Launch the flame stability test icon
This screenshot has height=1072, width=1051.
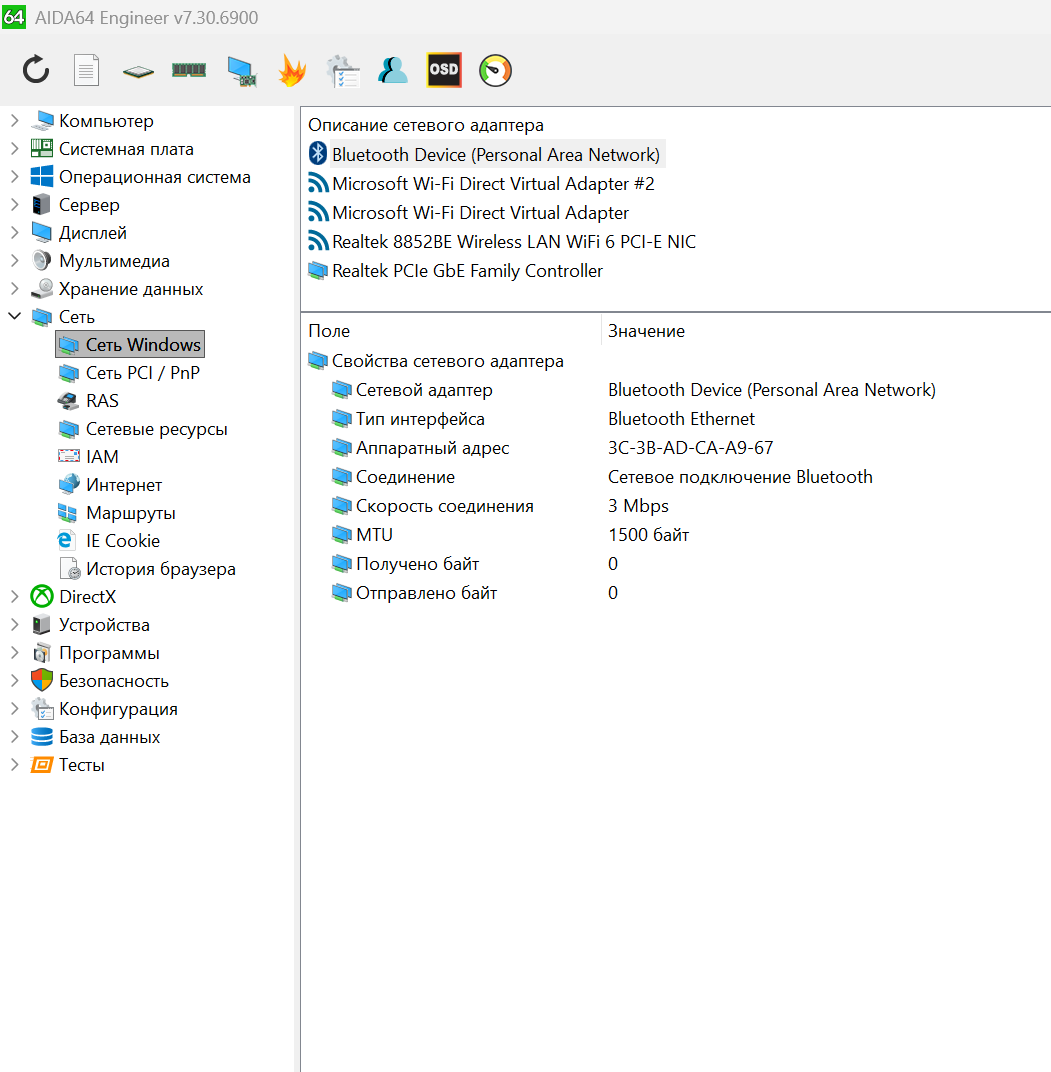(x=291, y=70)
